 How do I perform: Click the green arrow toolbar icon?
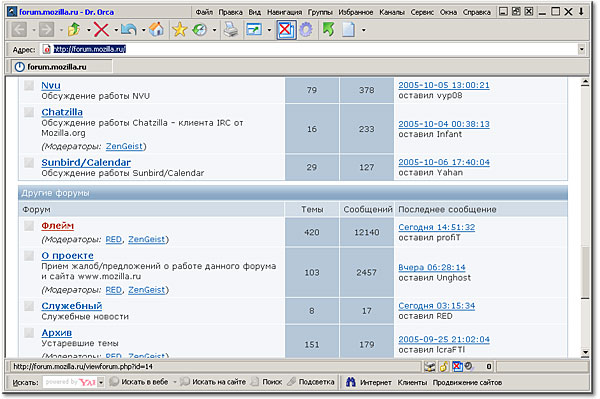click(328, 29)
